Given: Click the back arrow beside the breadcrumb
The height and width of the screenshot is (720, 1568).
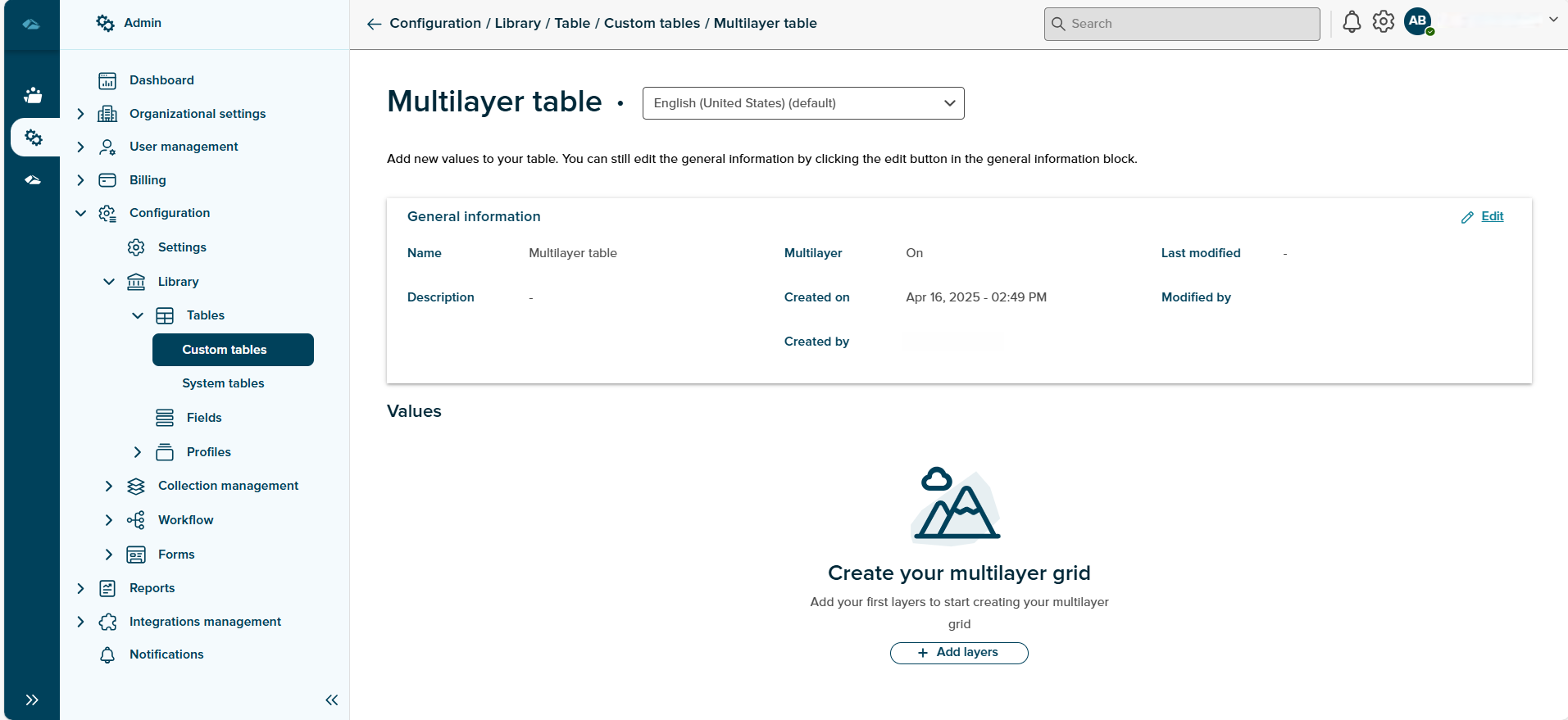Looking at the screenshot, I should pyautogui.click(x=374, y=24).
